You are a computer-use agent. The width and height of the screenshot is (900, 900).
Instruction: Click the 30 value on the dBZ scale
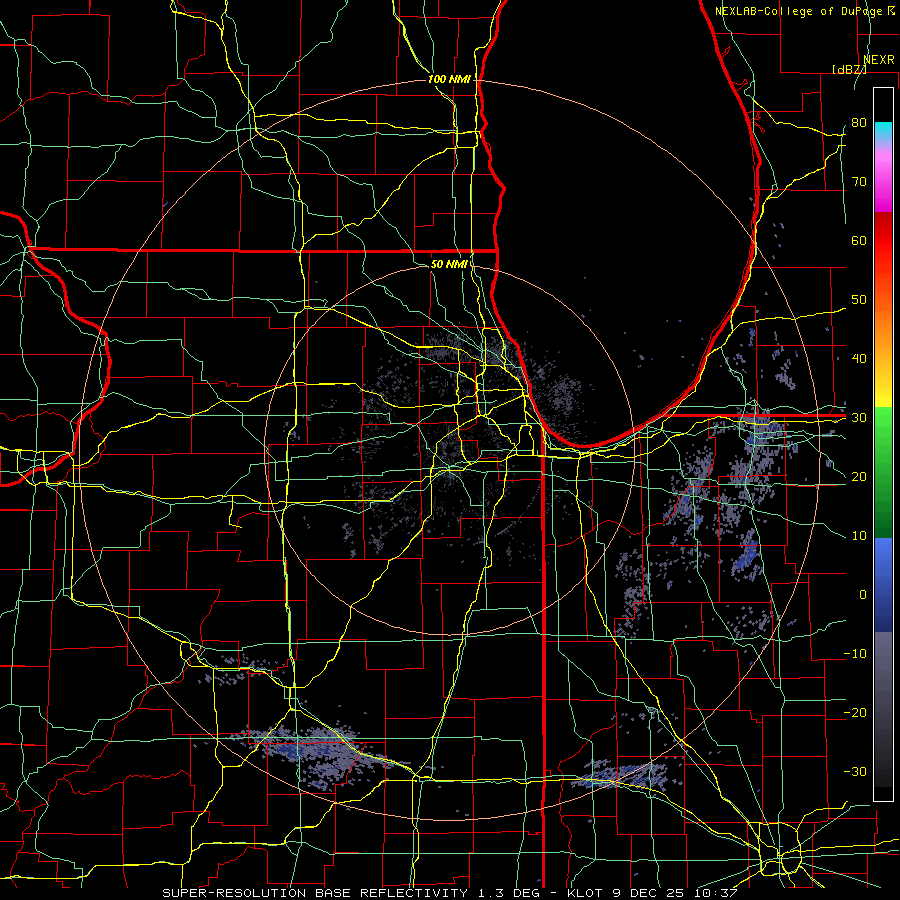click(x=859, y=418)
